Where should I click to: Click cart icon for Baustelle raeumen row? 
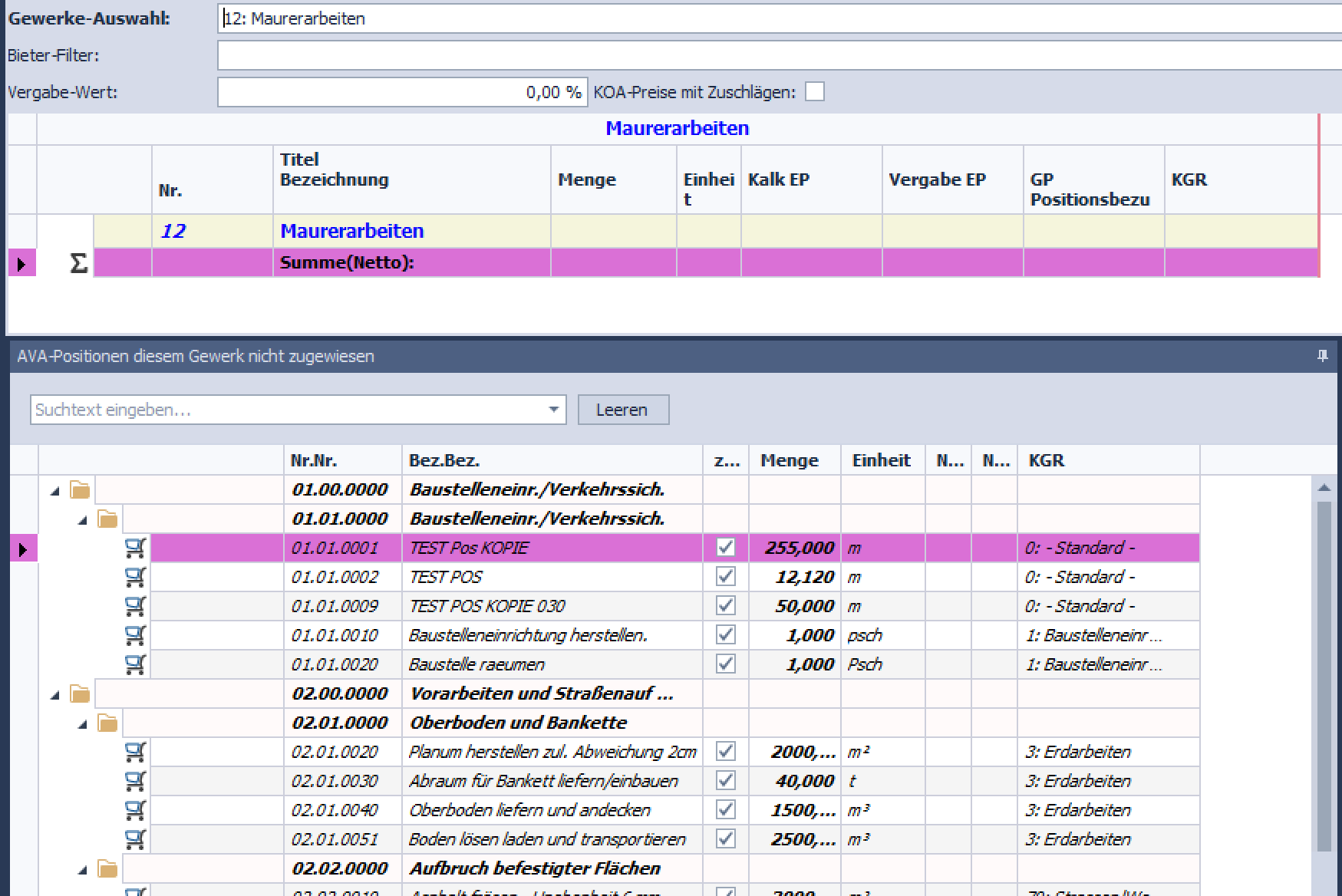136,664
